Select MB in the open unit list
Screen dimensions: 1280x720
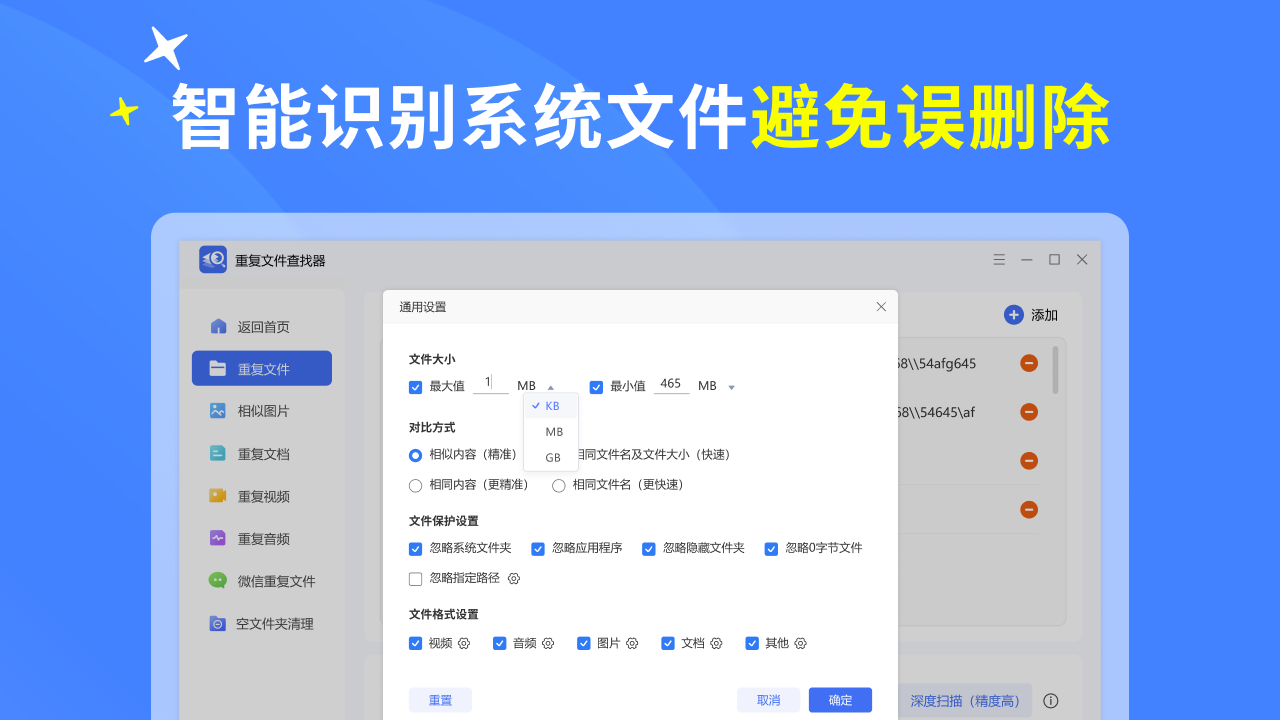click(x=553, y=431)
